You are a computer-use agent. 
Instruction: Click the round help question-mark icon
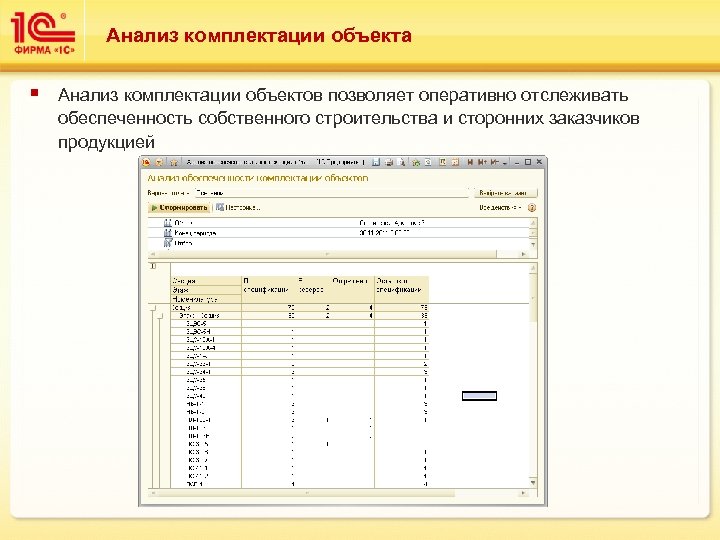532,208
